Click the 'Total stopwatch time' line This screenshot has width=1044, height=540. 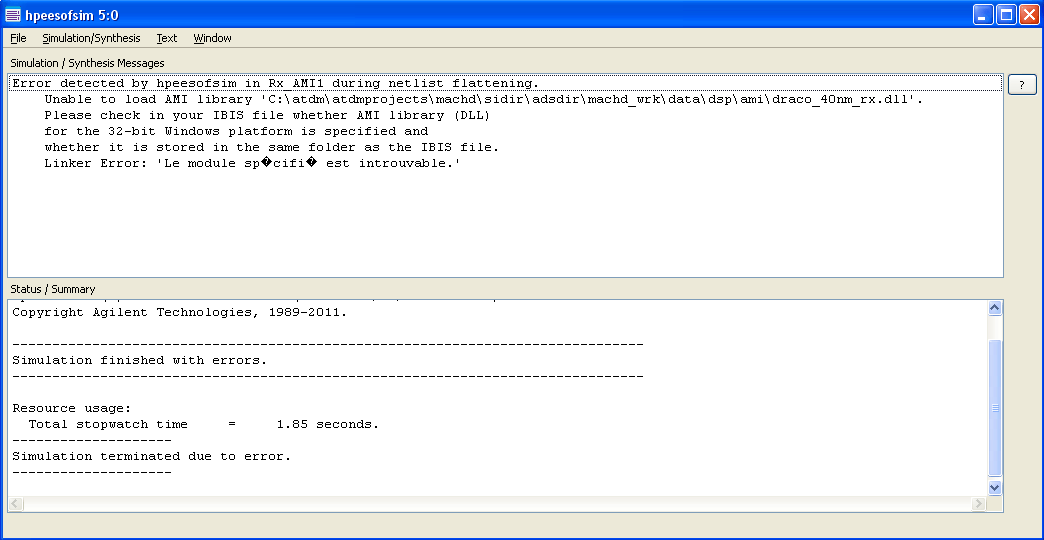coord(203,424)
